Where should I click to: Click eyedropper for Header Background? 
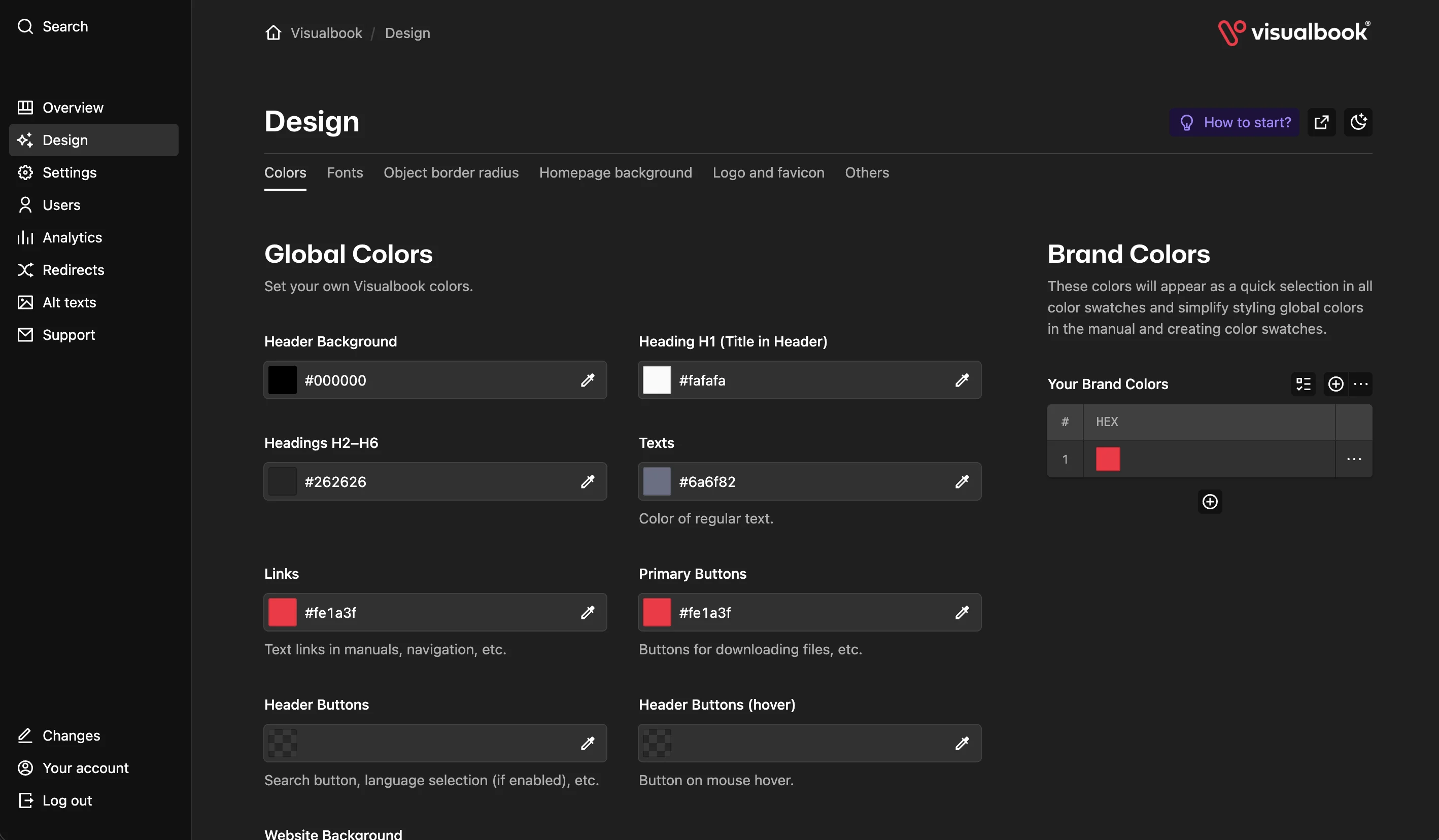588,380
